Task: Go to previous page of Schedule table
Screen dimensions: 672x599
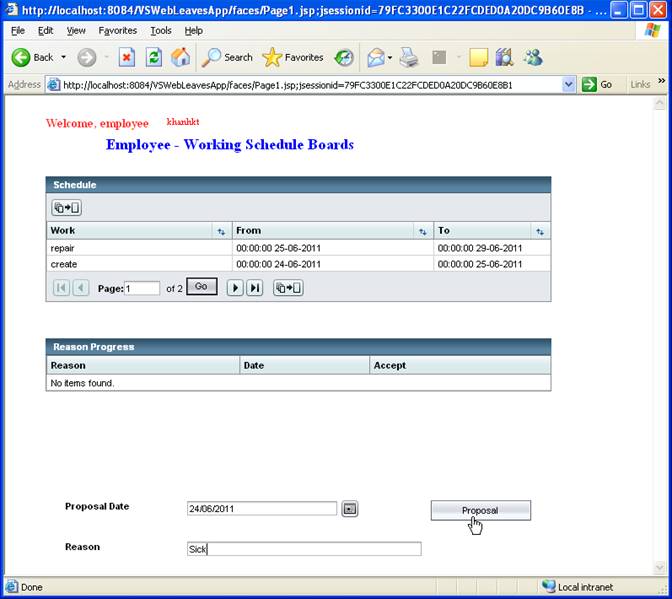Action: 81,288
